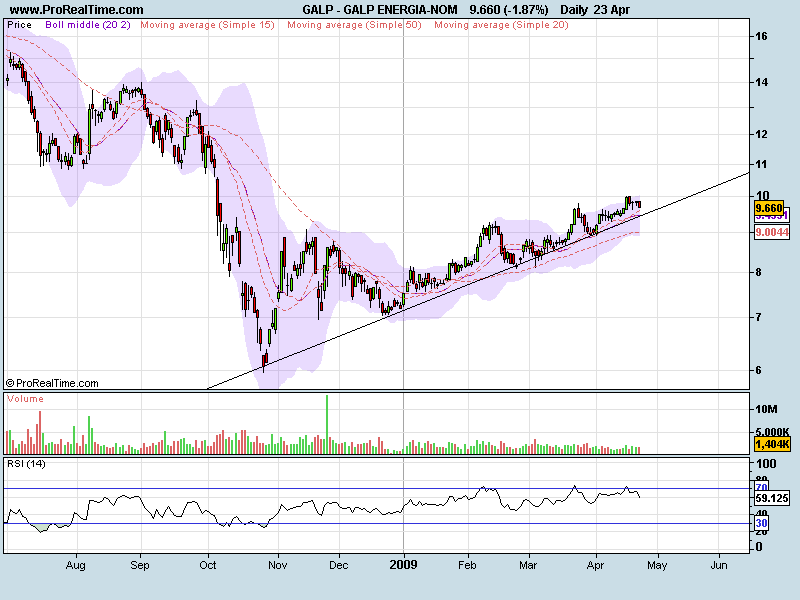Click the 7 price axis label
The image size is (800, 600).
759,317
